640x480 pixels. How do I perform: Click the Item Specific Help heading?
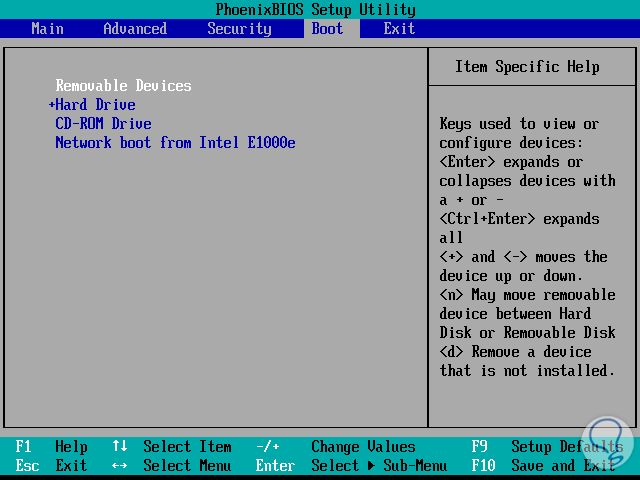pyautogui.click(x=527, y=67)
